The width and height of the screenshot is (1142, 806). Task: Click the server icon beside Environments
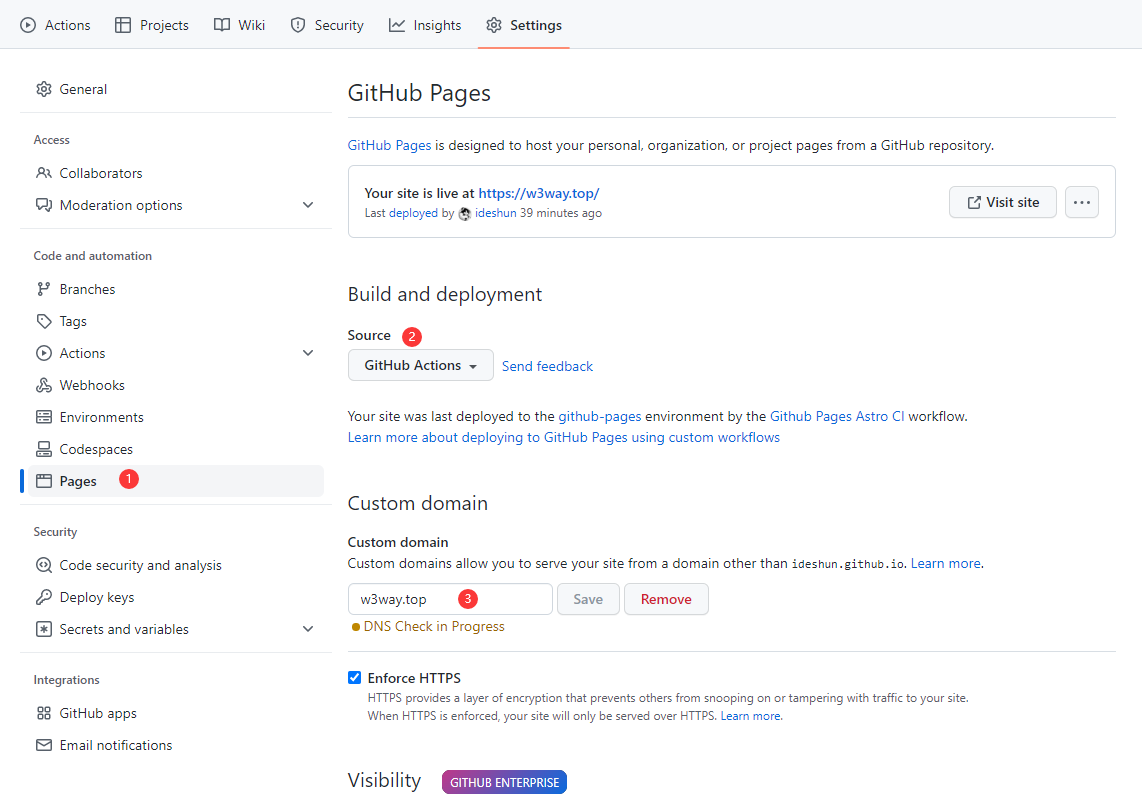coord(44,417)
